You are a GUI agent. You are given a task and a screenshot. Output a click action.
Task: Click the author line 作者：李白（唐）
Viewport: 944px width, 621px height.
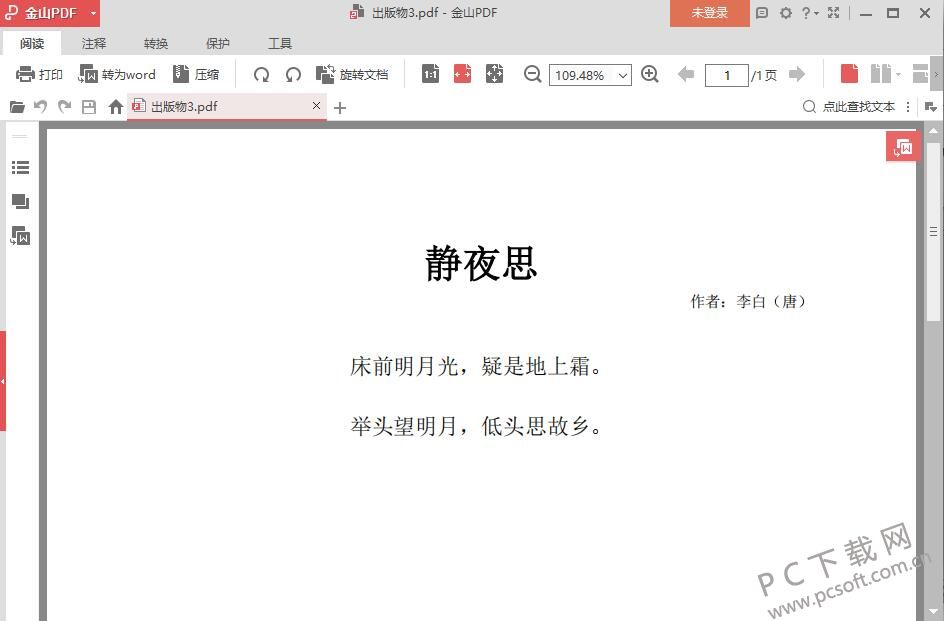coord(748,301)
